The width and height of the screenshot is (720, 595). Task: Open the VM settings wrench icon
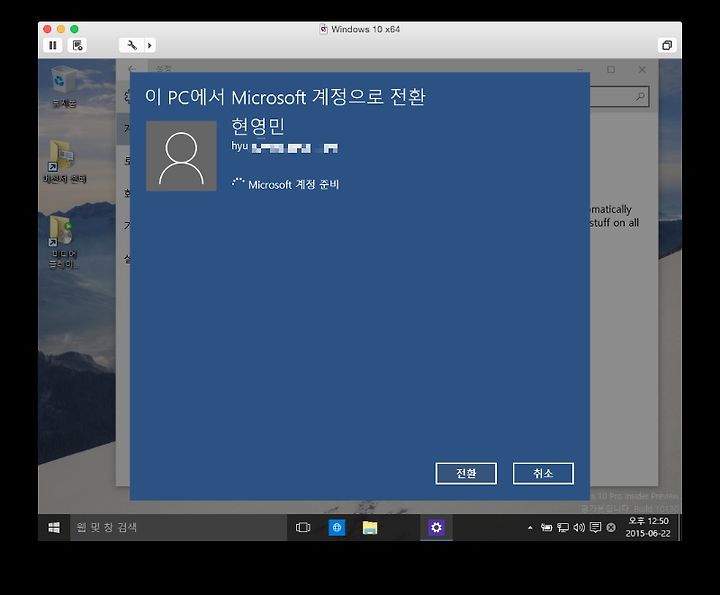pos(132,45)
